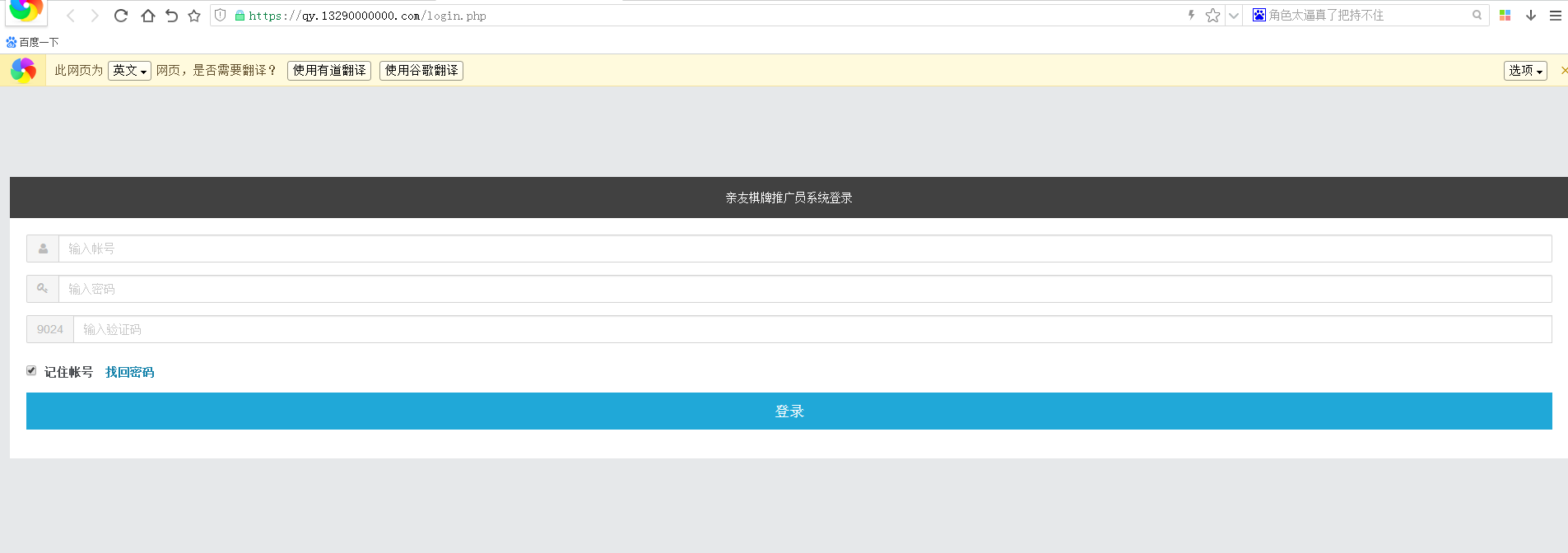Click 使用有道翻译 button

[x=329, y=71]
